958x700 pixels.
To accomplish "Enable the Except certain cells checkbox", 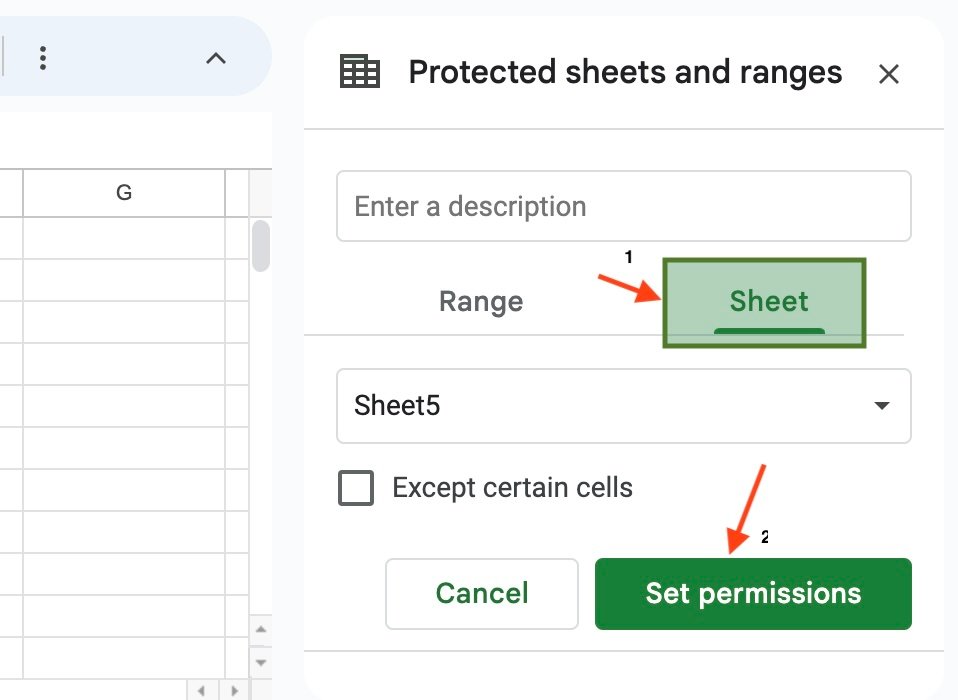I will [x=357, y=488].
